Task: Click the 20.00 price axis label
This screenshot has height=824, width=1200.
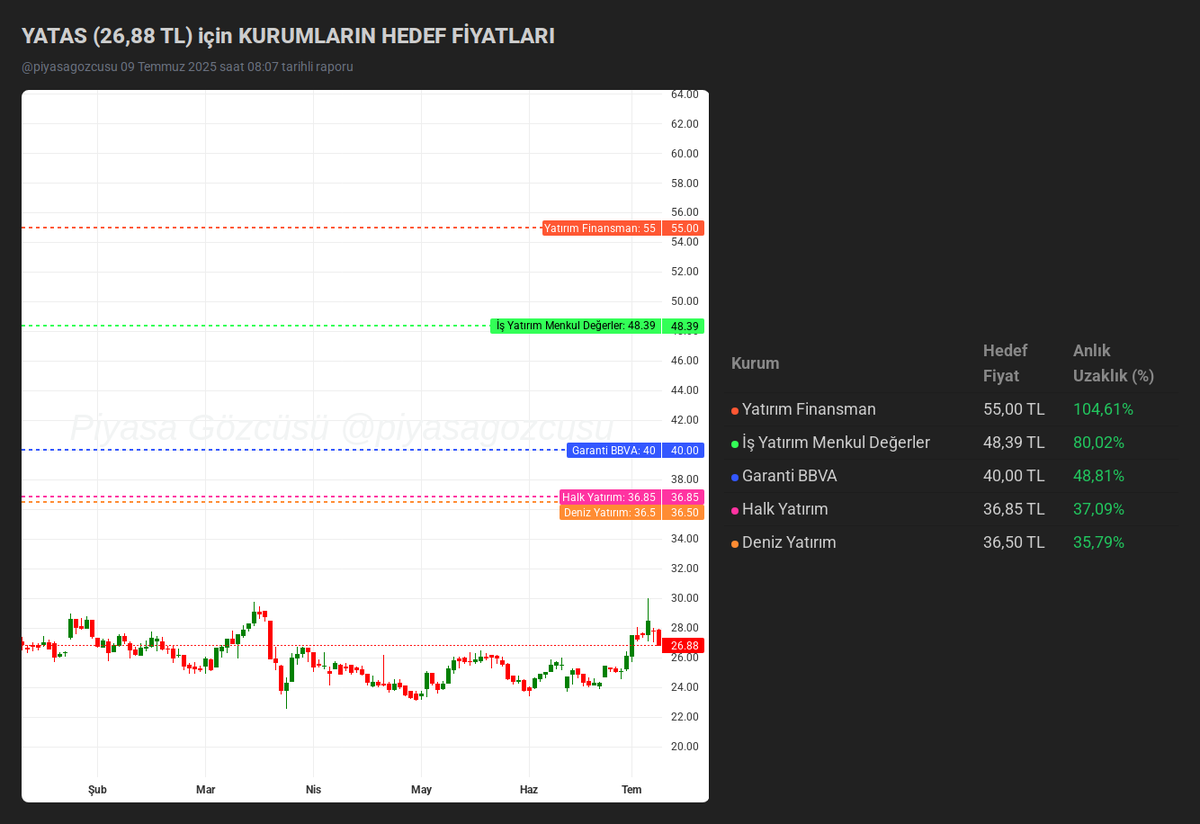Action: (684, 746)
